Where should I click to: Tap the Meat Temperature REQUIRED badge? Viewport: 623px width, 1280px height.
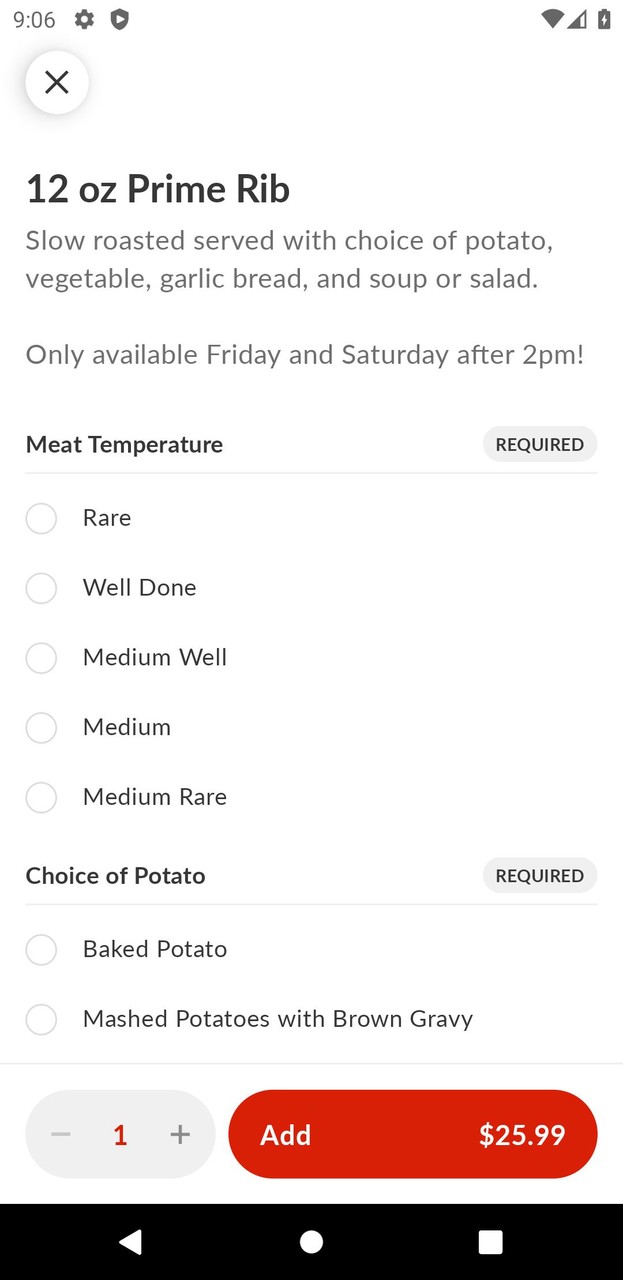pyautogui.click(x=539, y=444)
